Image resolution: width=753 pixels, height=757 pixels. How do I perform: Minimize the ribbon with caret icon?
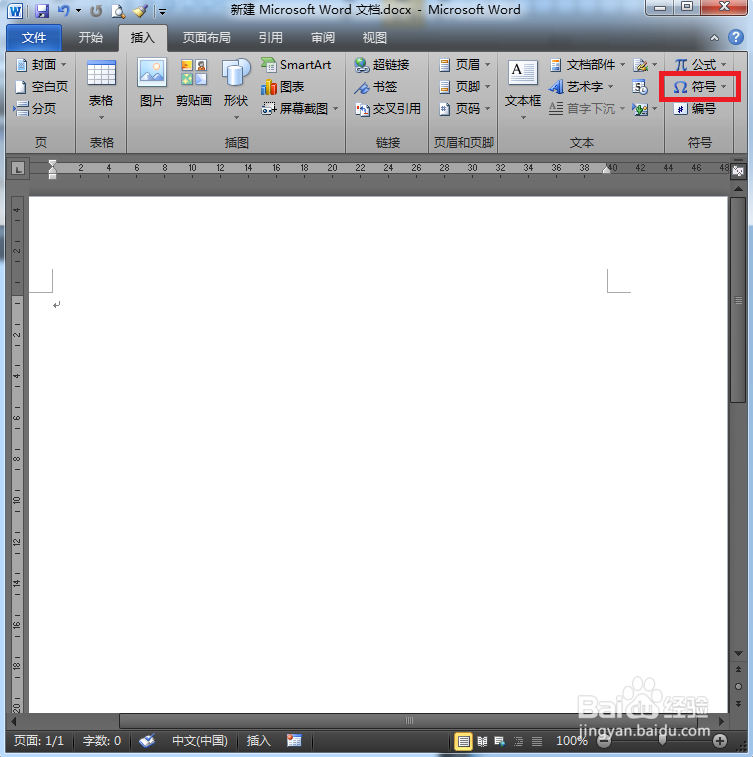tap(714, 38)
